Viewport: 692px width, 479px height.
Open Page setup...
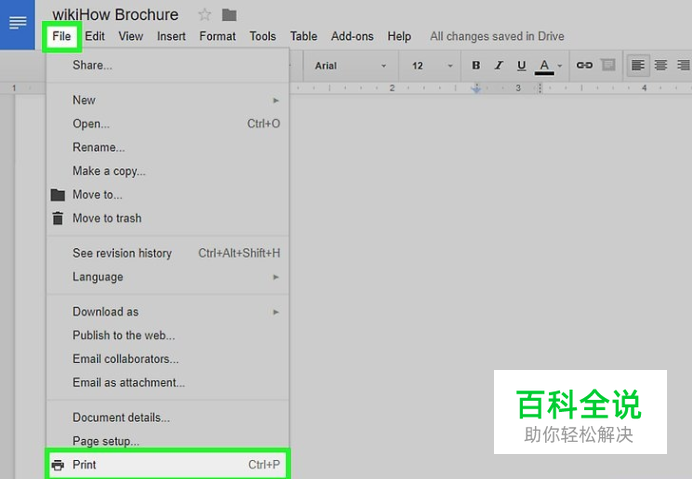pos(168,441)
